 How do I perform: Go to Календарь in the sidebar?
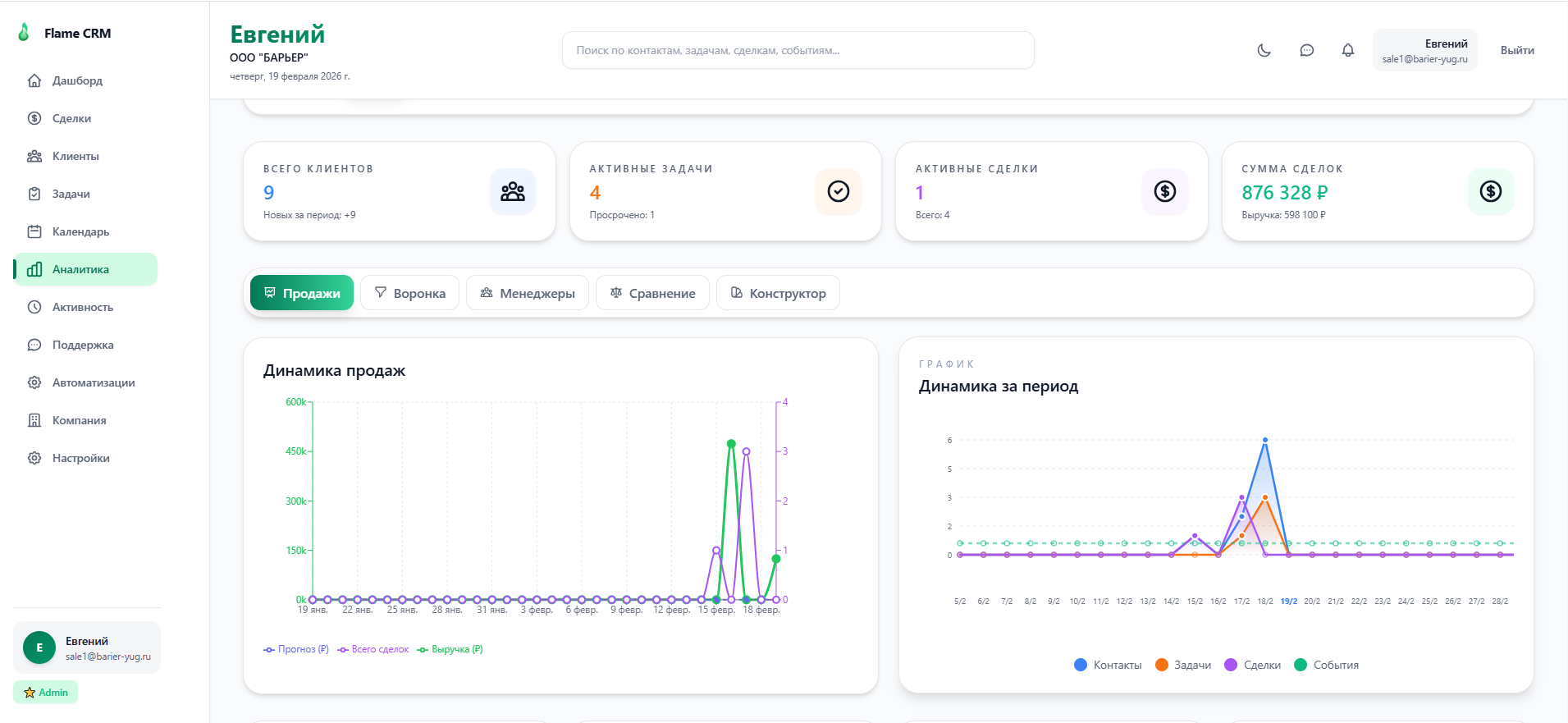80,231
